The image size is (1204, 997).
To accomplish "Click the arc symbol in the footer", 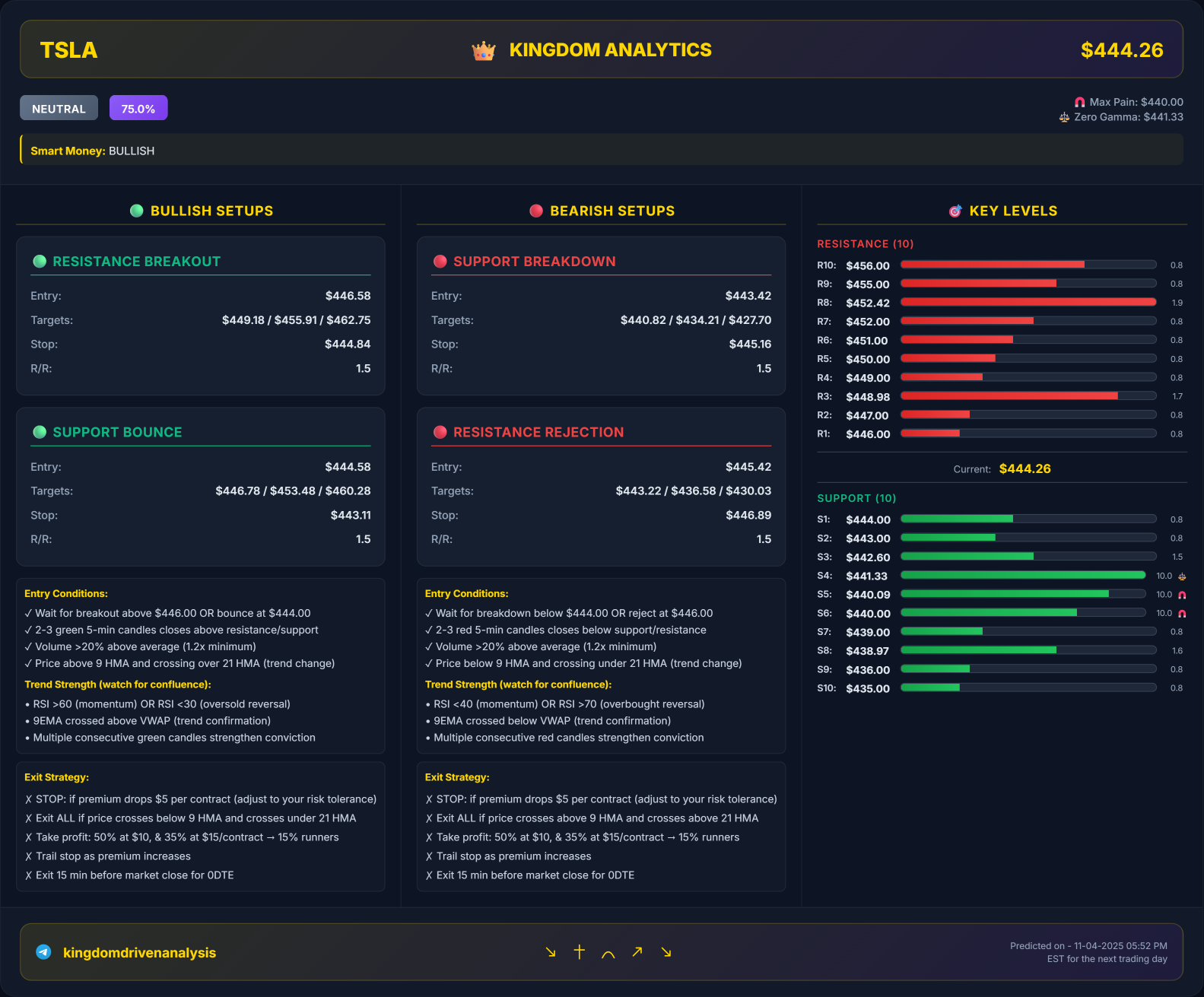I will (x=608, y=954).
